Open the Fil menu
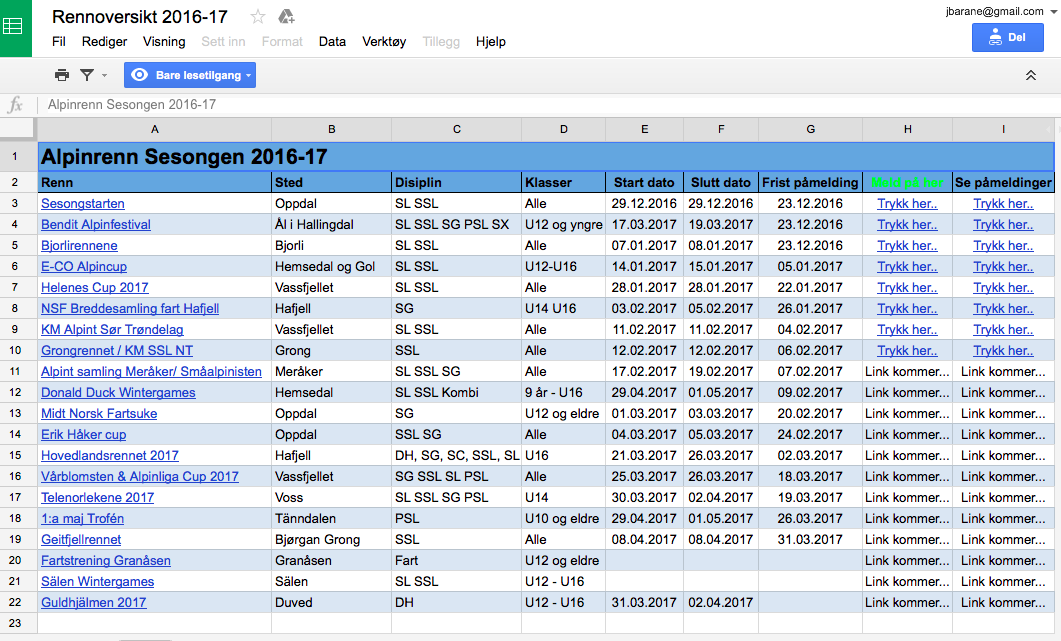 pyautogui.click(x=59, y=42)
